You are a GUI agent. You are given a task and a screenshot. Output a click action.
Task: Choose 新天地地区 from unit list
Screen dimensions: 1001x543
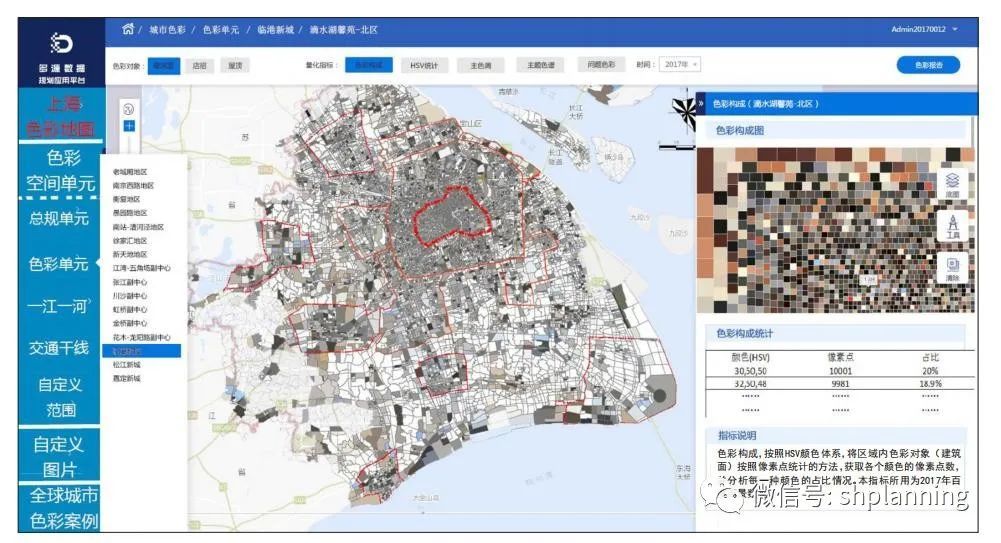coord(130,255)
